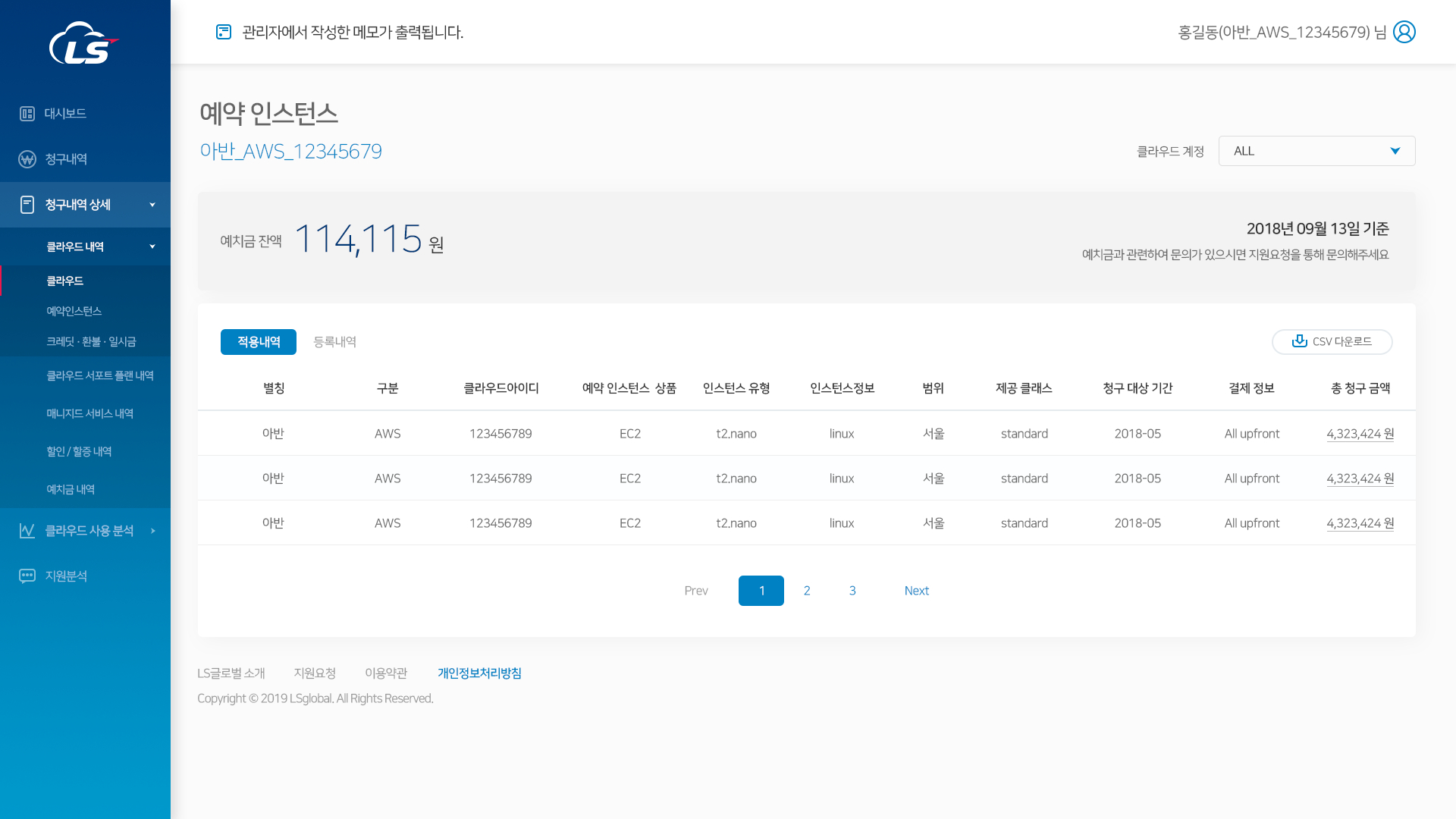Image resolution: width=1456 pixels, height=819 pixels.
Task: Go to the Next page
Action: (916, 591)
